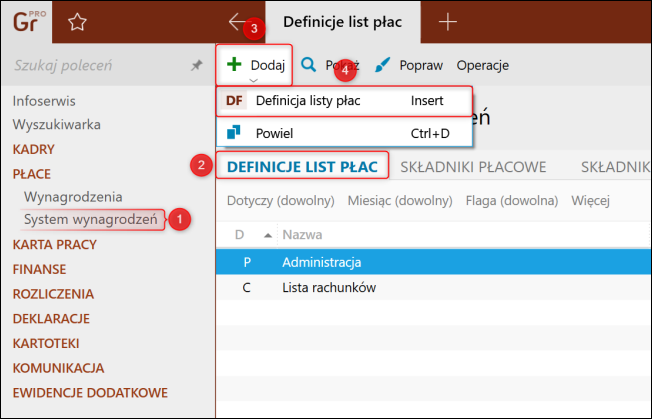Click the green plus Dodaj icon
652x419 pixels.
click(234, 64)
